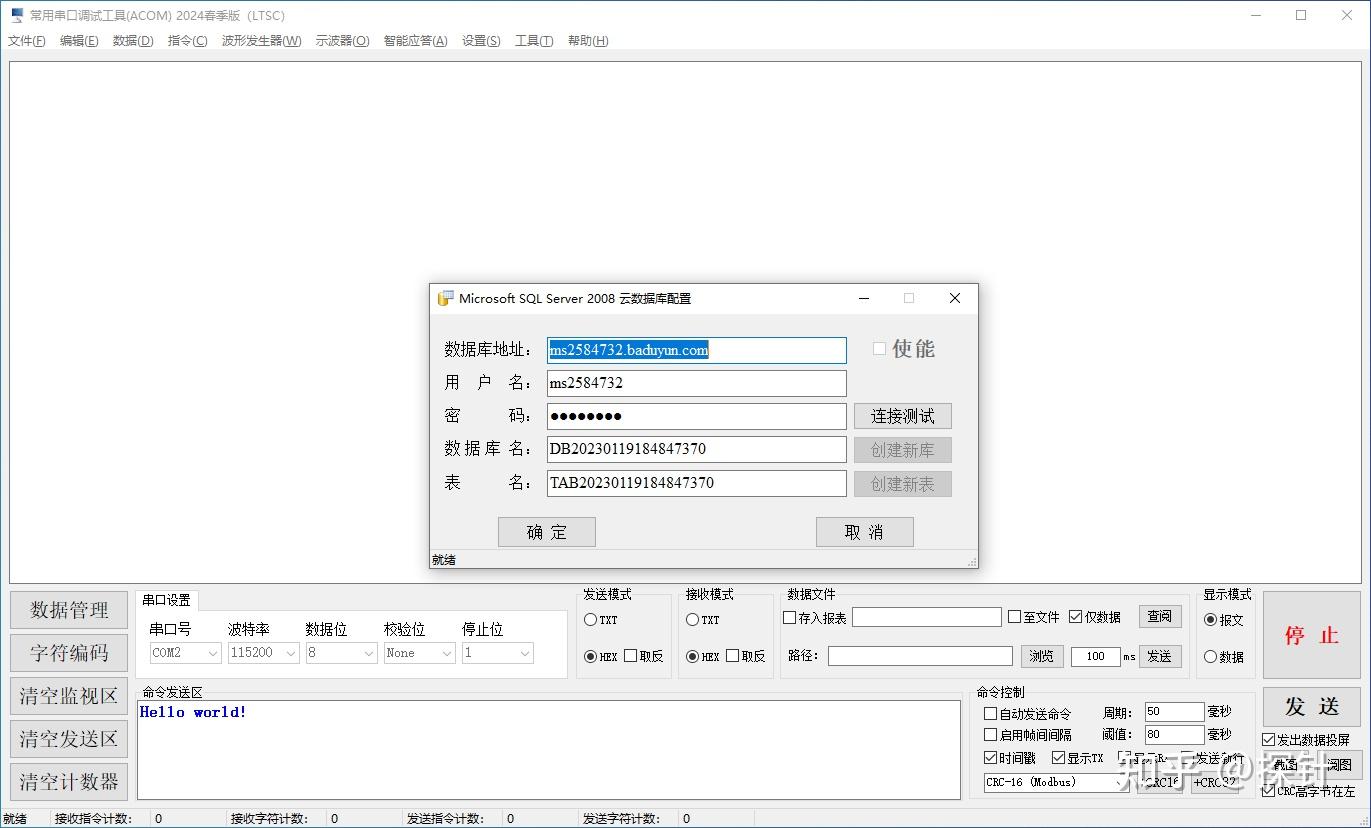Focus the 阈值 field showing 80
Screen dimensions: 1371x828
1175,735
